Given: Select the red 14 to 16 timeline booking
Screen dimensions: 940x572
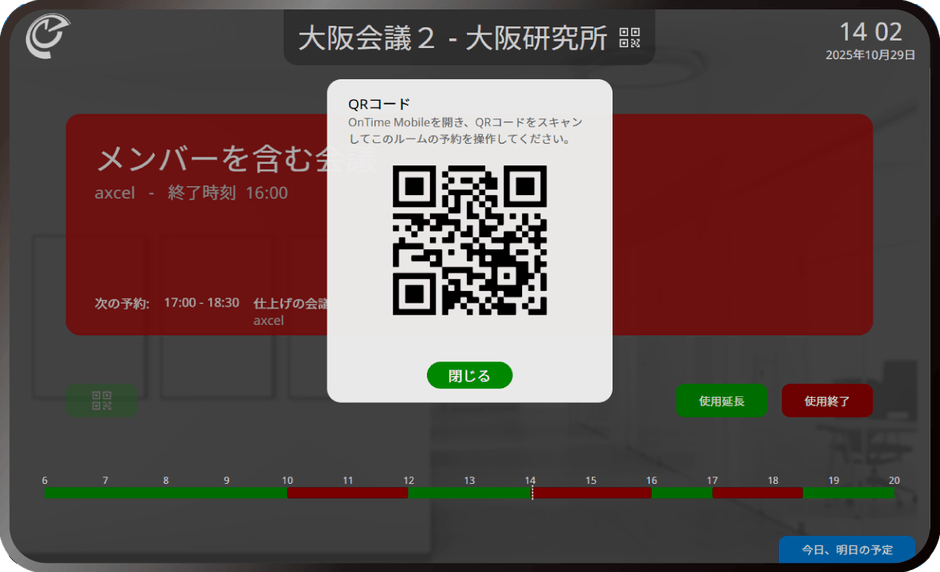Looking at the screenshot, I should [592, 493].
